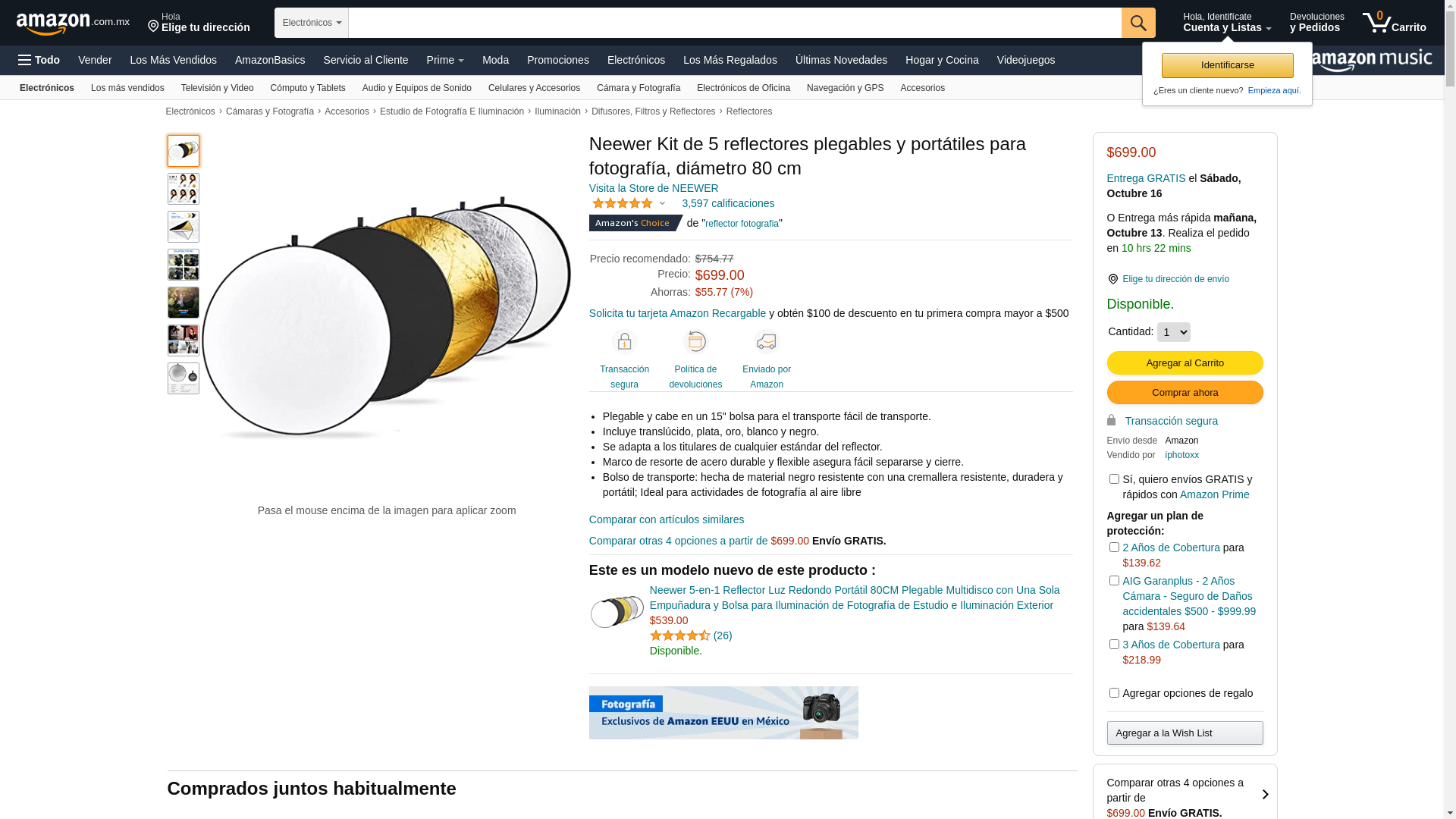Click the Política de devoluciones icon
Image resolution: width=1456 pixels, height=819 pixels.
[x=695, y=342]
